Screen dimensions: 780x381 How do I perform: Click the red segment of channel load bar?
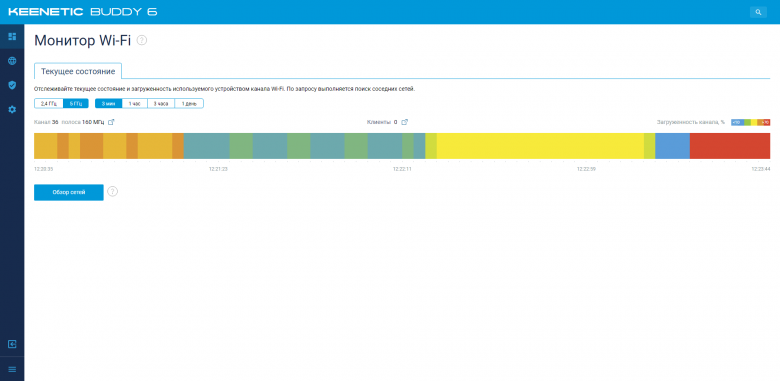pos(730,146)
